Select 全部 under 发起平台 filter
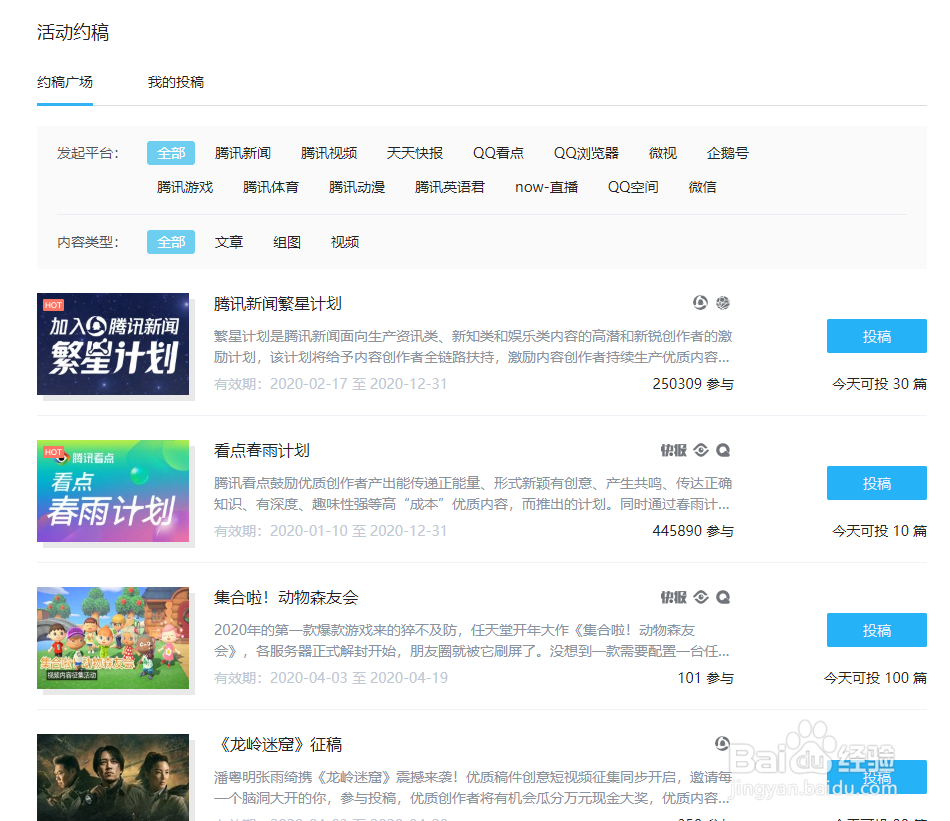The image size is (950, 821). [171, 153]
